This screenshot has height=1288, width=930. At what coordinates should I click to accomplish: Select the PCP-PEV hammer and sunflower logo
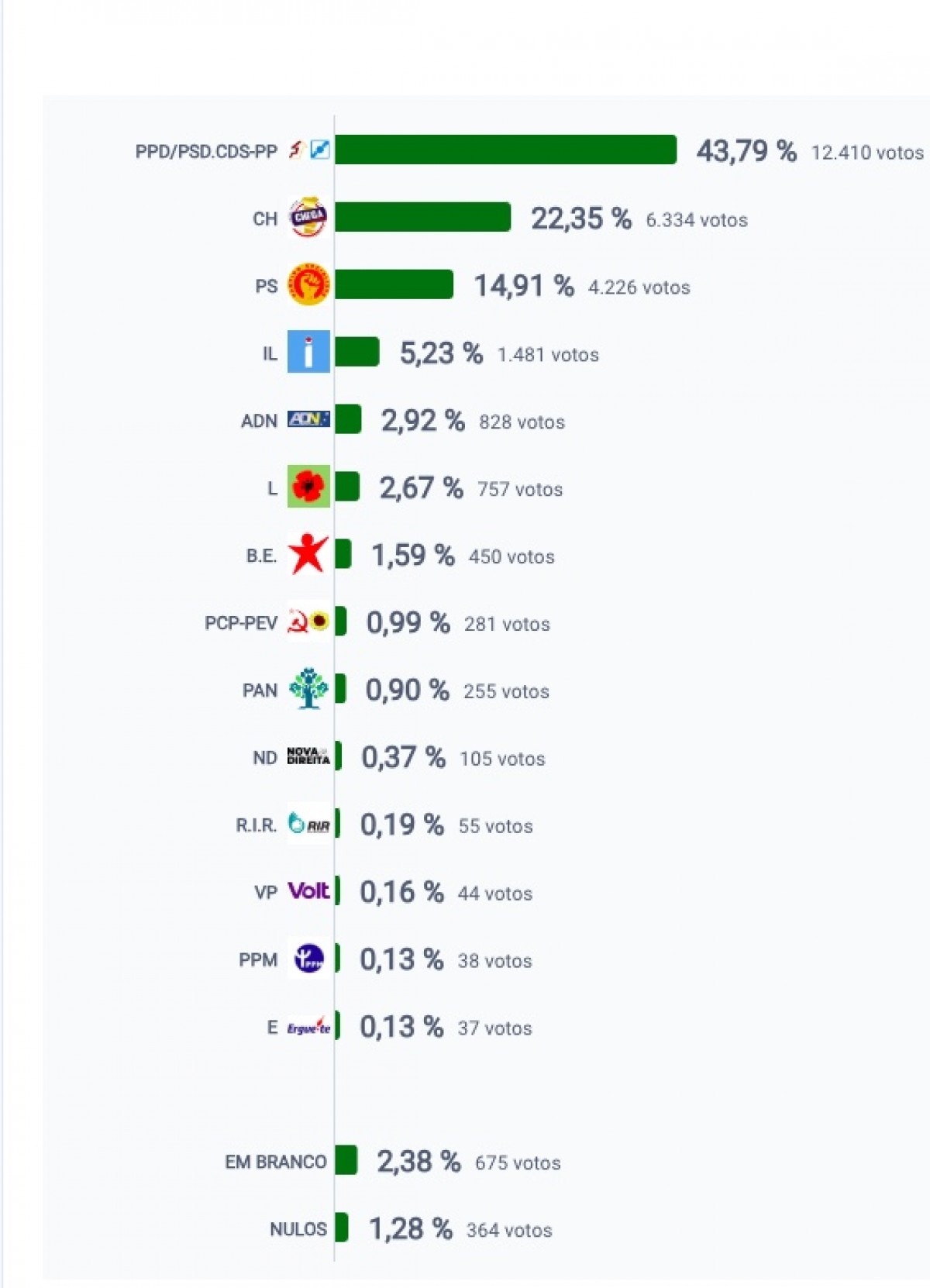pyautogui.click(x=308, y=622)
